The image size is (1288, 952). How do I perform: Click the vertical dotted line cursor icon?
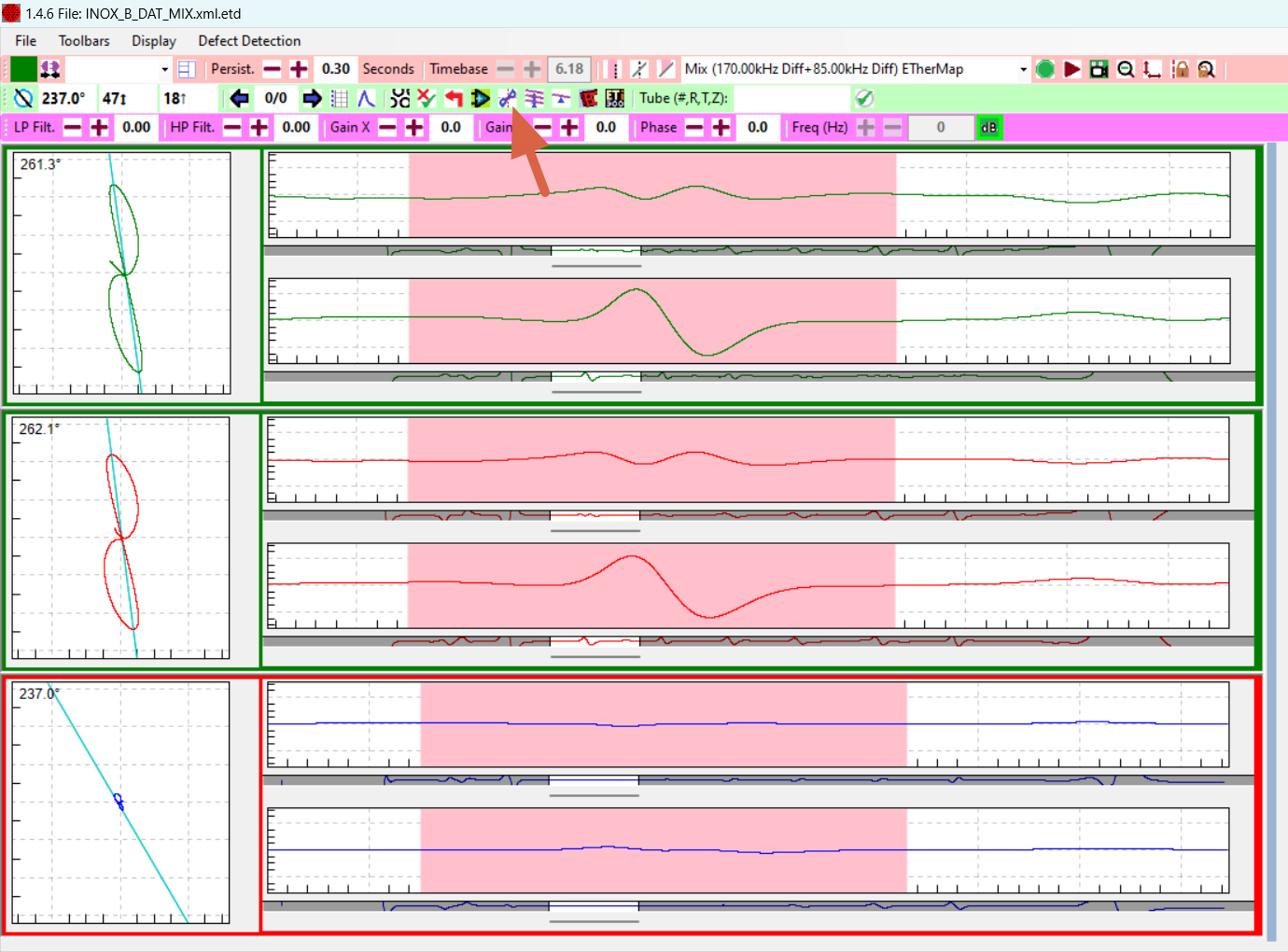615,69
